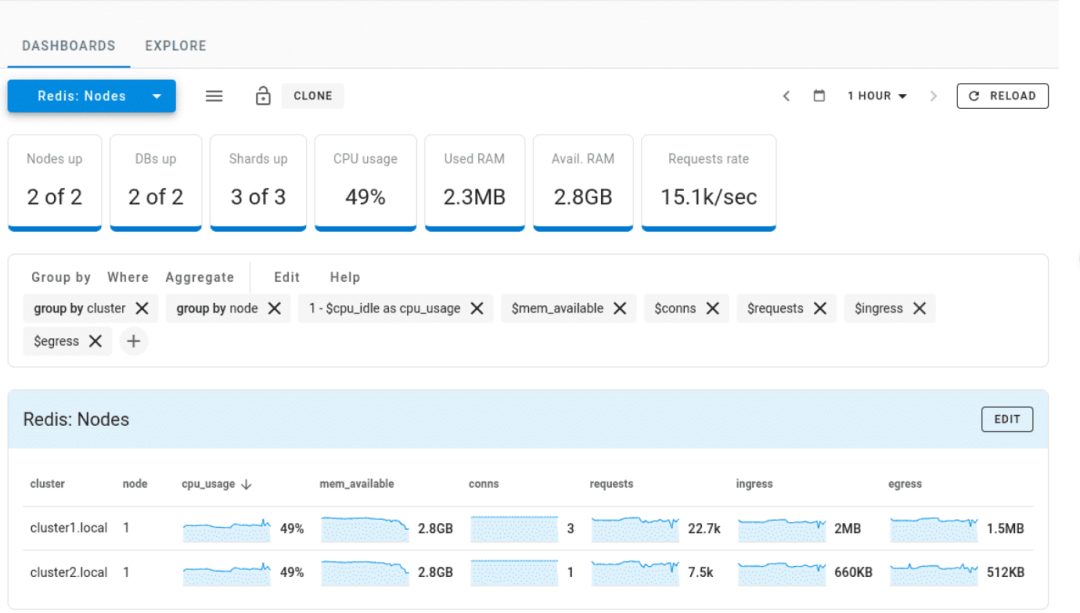Click the 7.5k requests value
The height and width of the screenshot is (613, 1080).
tap(700, 572)
